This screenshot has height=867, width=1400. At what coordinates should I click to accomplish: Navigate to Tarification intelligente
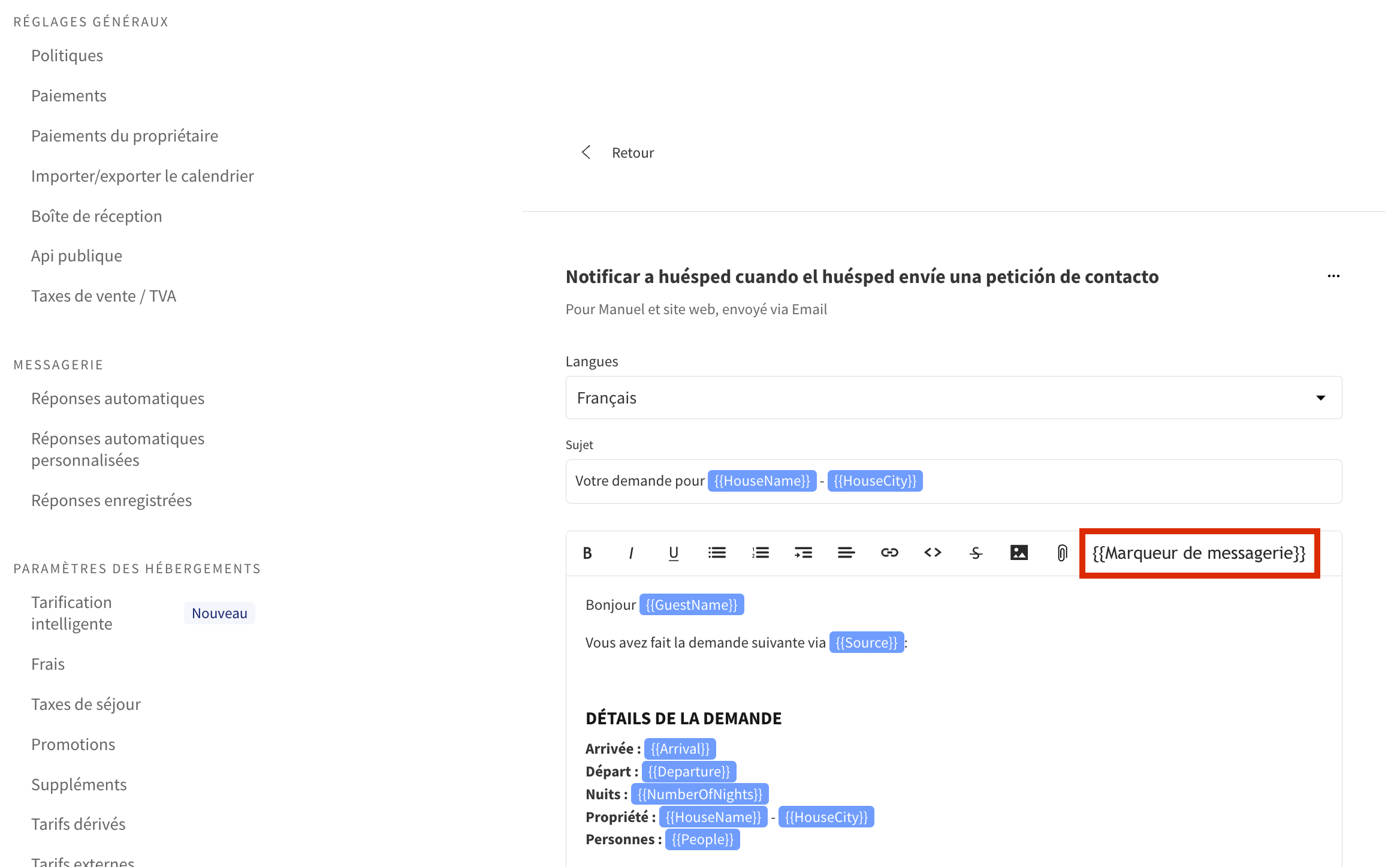tap(72, 613)
